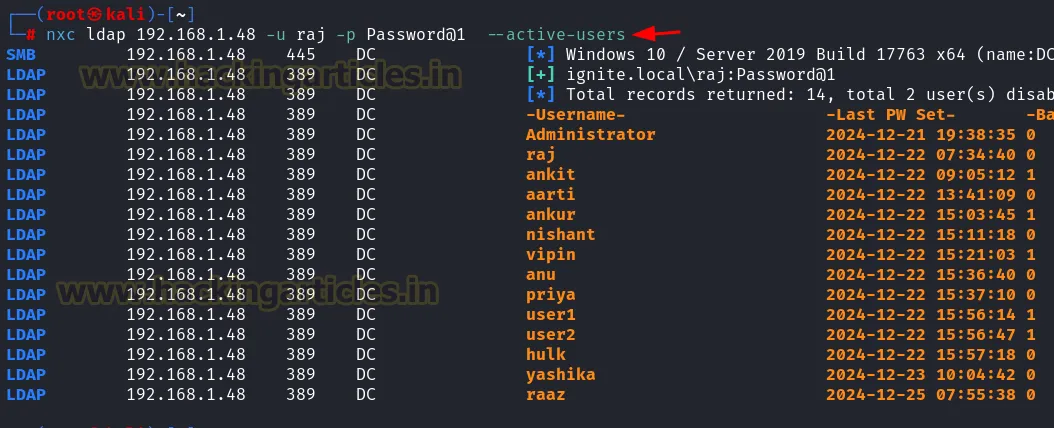Viewport: 1054px width, 428px height.
Task: Click the red # prompt symbol
Action: click(x=31, y=35)
